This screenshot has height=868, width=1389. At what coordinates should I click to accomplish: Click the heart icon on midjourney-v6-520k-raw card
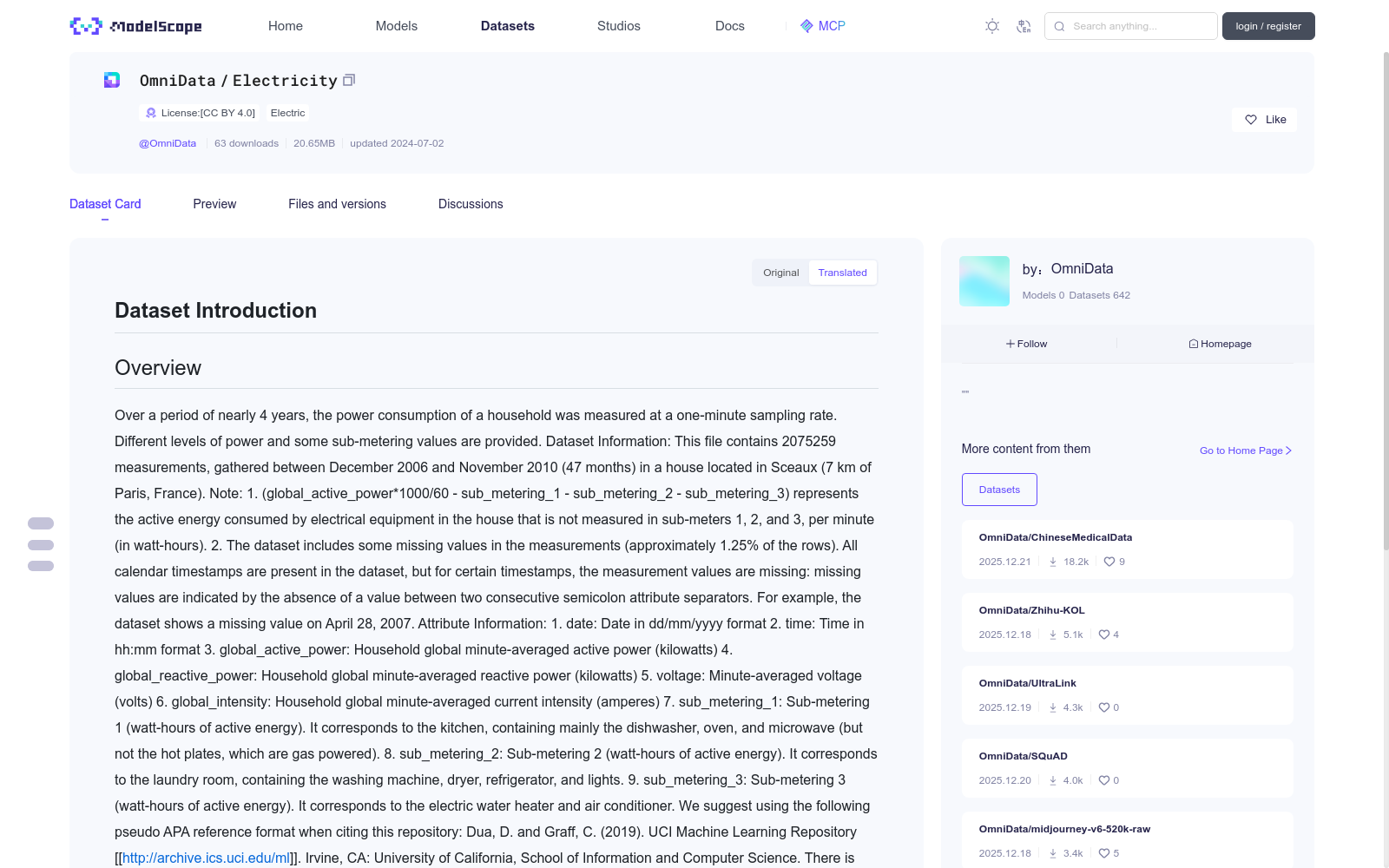tap(1104, 853)
